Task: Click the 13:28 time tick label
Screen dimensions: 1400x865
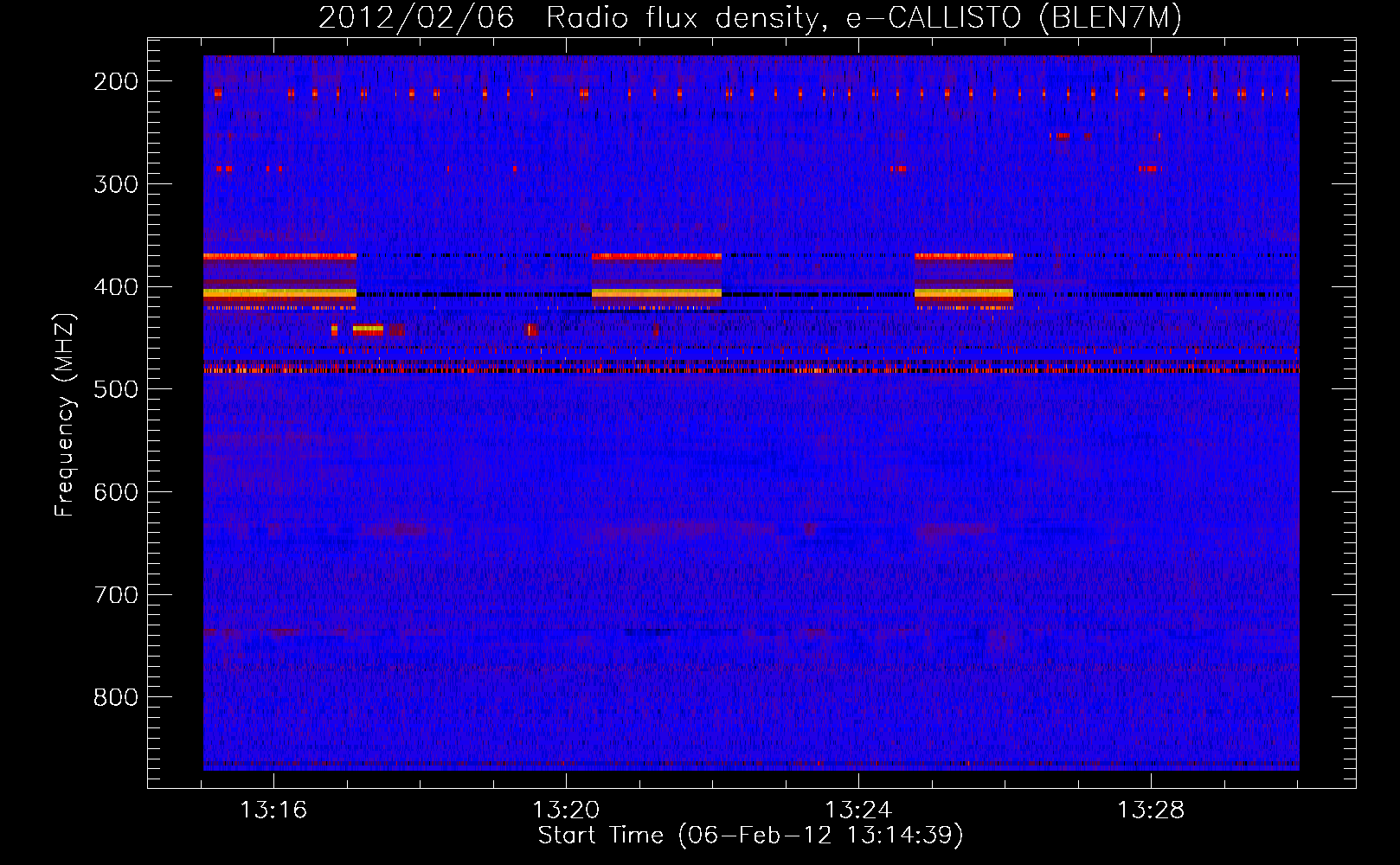Action: pyautogui.click(x=1151, y=811)
